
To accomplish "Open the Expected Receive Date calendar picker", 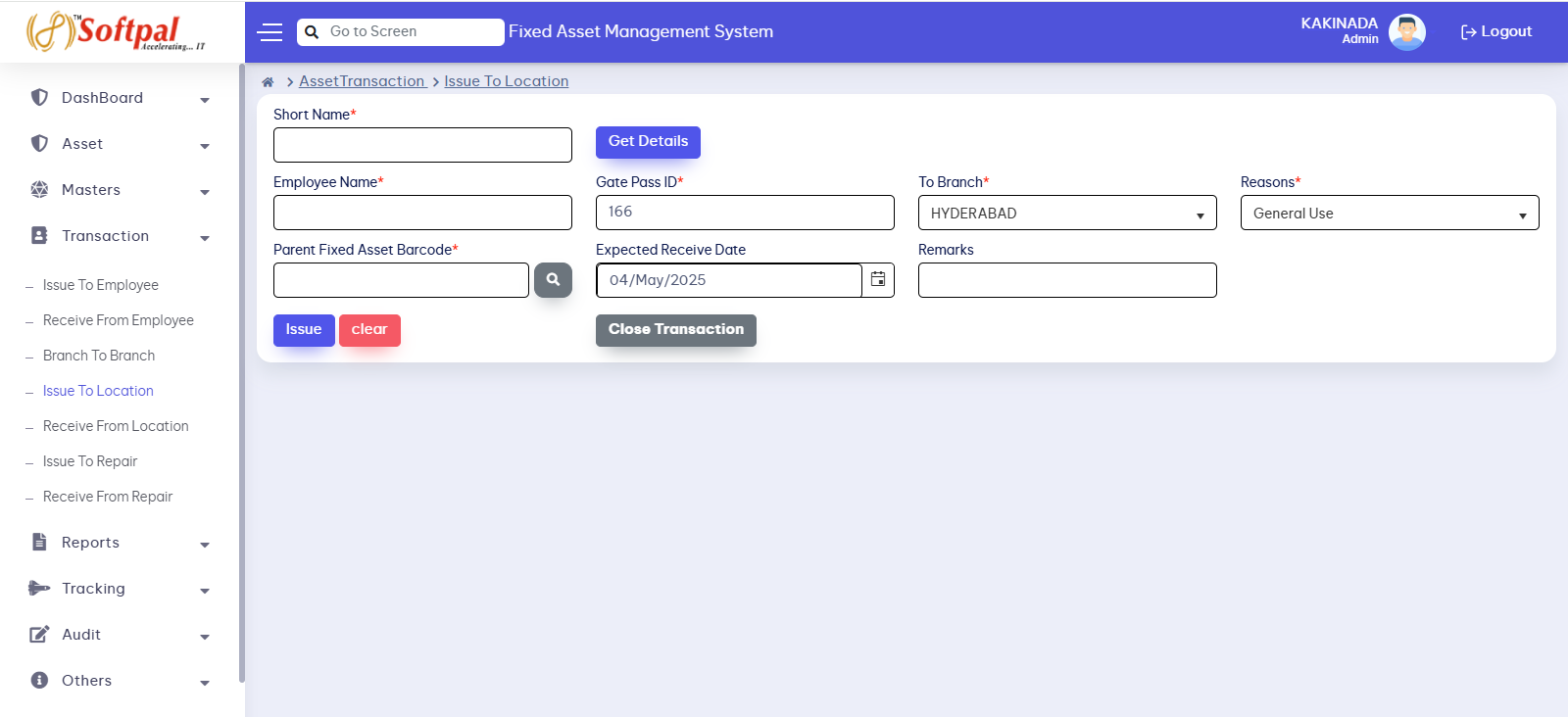I will point(878,280).
